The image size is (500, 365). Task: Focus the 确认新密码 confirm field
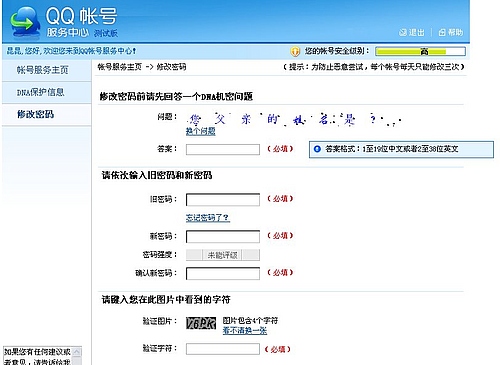click(x=223, y=273)
